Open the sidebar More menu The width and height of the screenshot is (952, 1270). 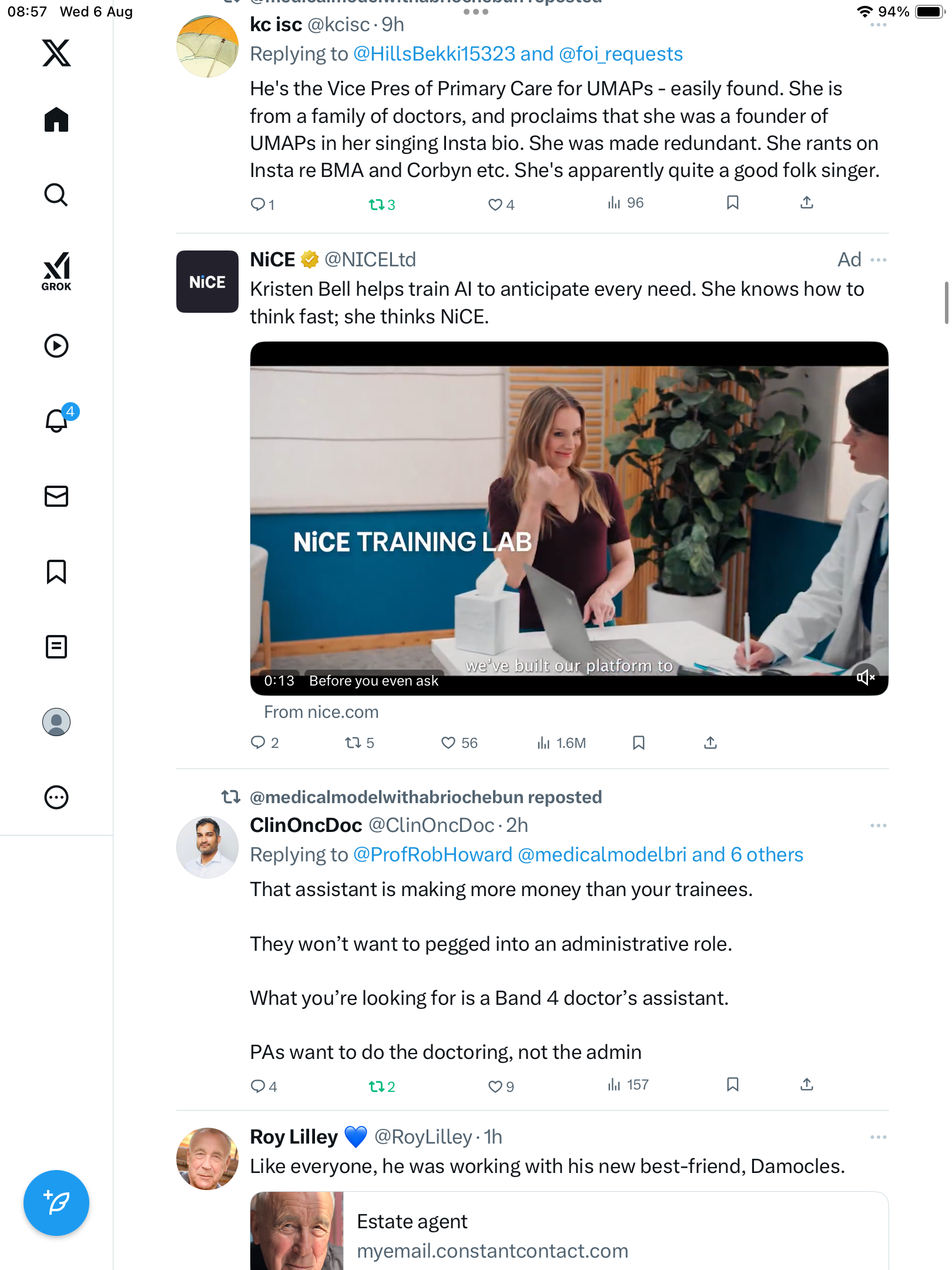point(56,797)
